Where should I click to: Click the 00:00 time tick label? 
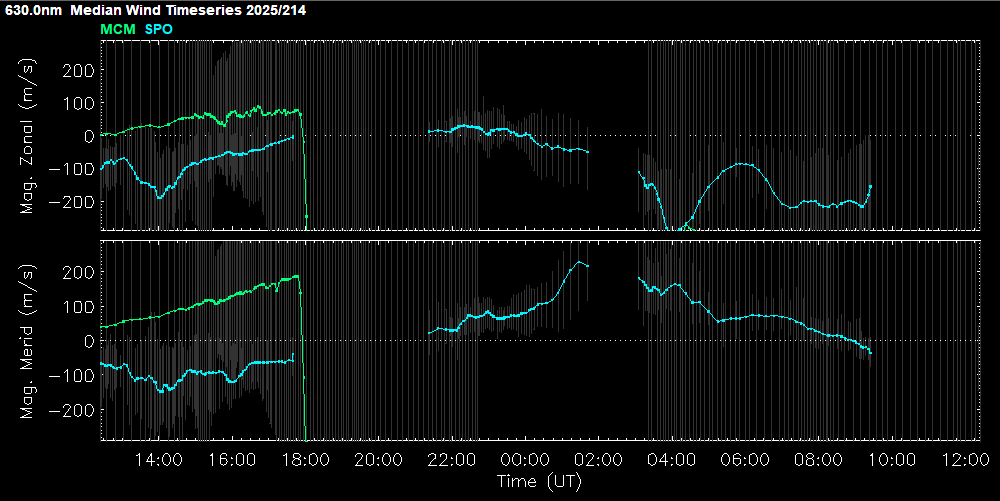coord(525,460)
